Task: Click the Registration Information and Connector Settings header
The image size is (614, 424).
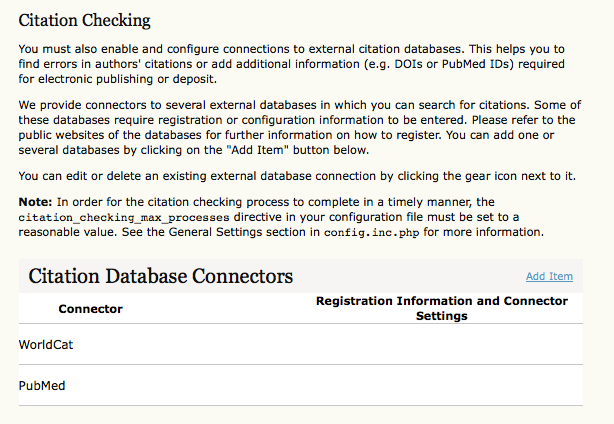Action: click(x=441, y=308)
